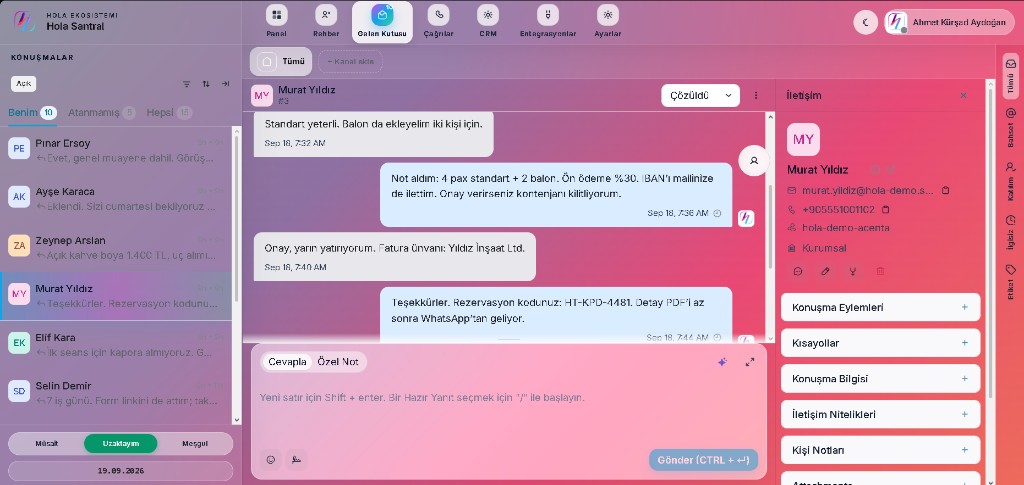The height and width of the screenshot is (485, 1024).
Task: Delete contact with the trash icon
Action: click(880, 272)
